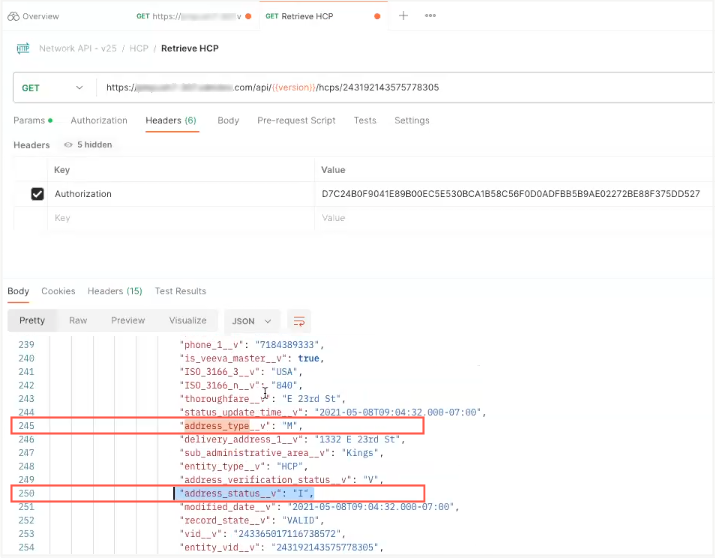
Task: Click the Overview tab icon
Action: (14, 17)
